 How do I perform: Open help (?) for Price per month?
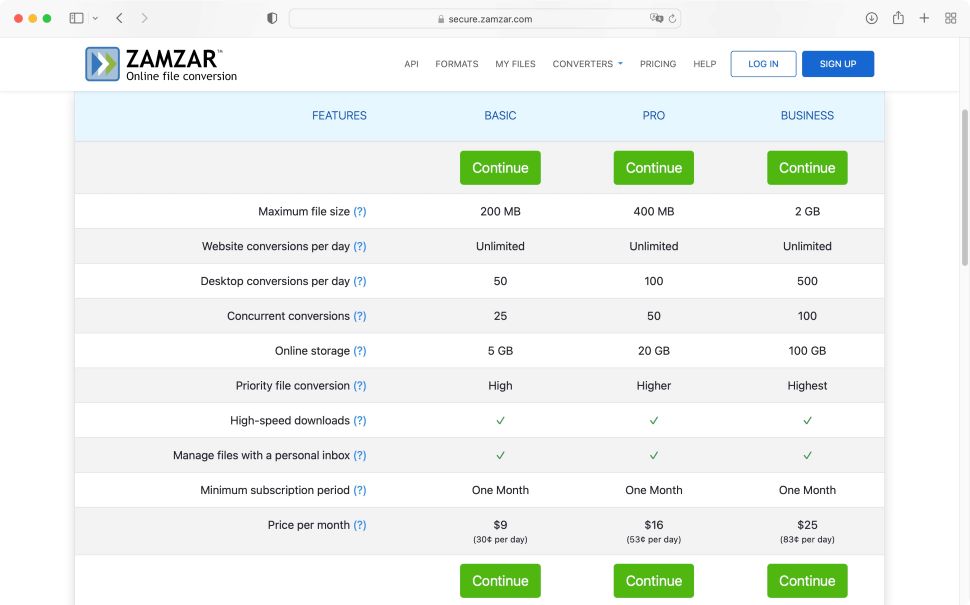coord(359,525)
